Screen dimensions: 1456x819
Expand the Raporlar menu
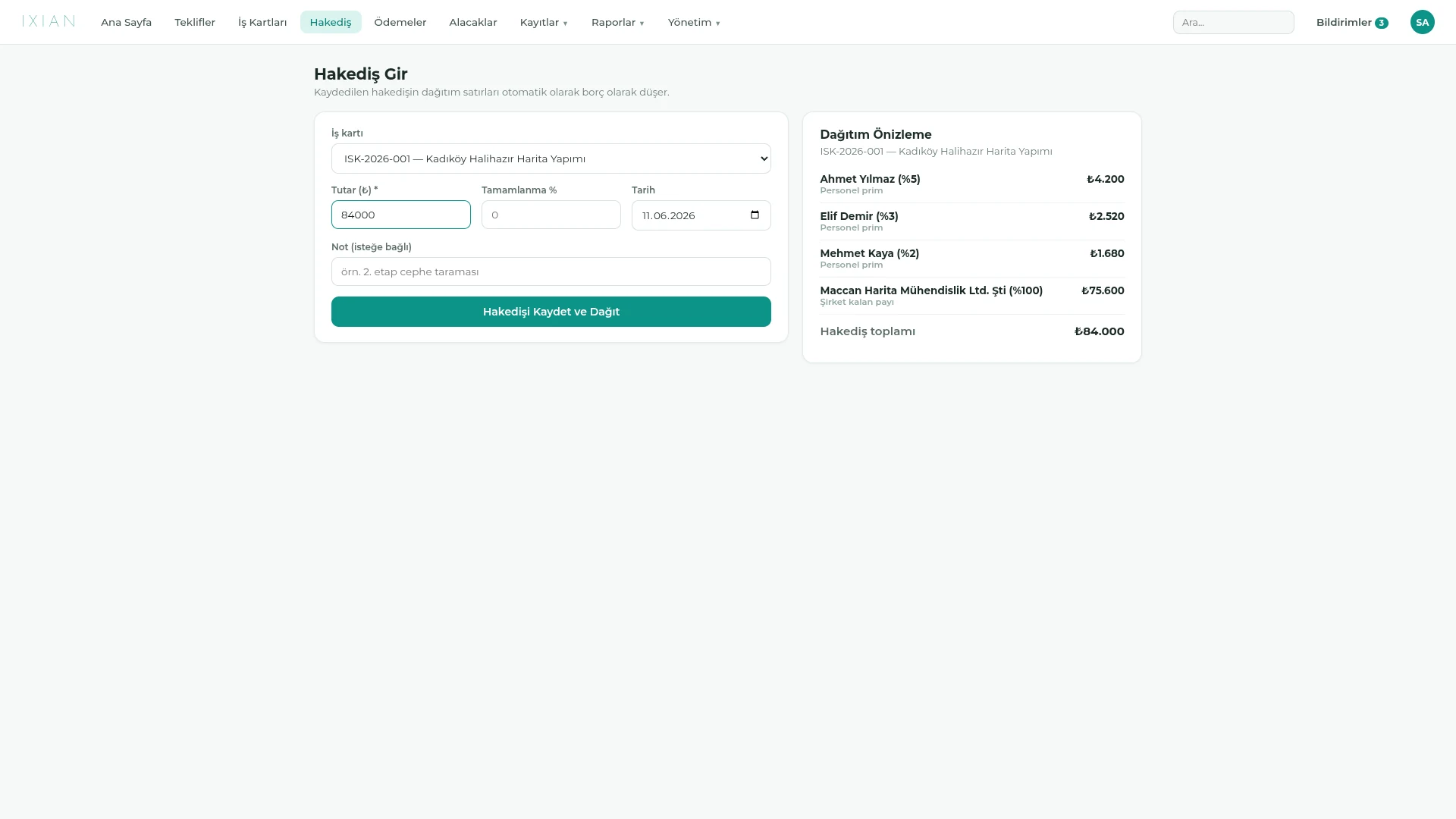[x=617, y=22]
